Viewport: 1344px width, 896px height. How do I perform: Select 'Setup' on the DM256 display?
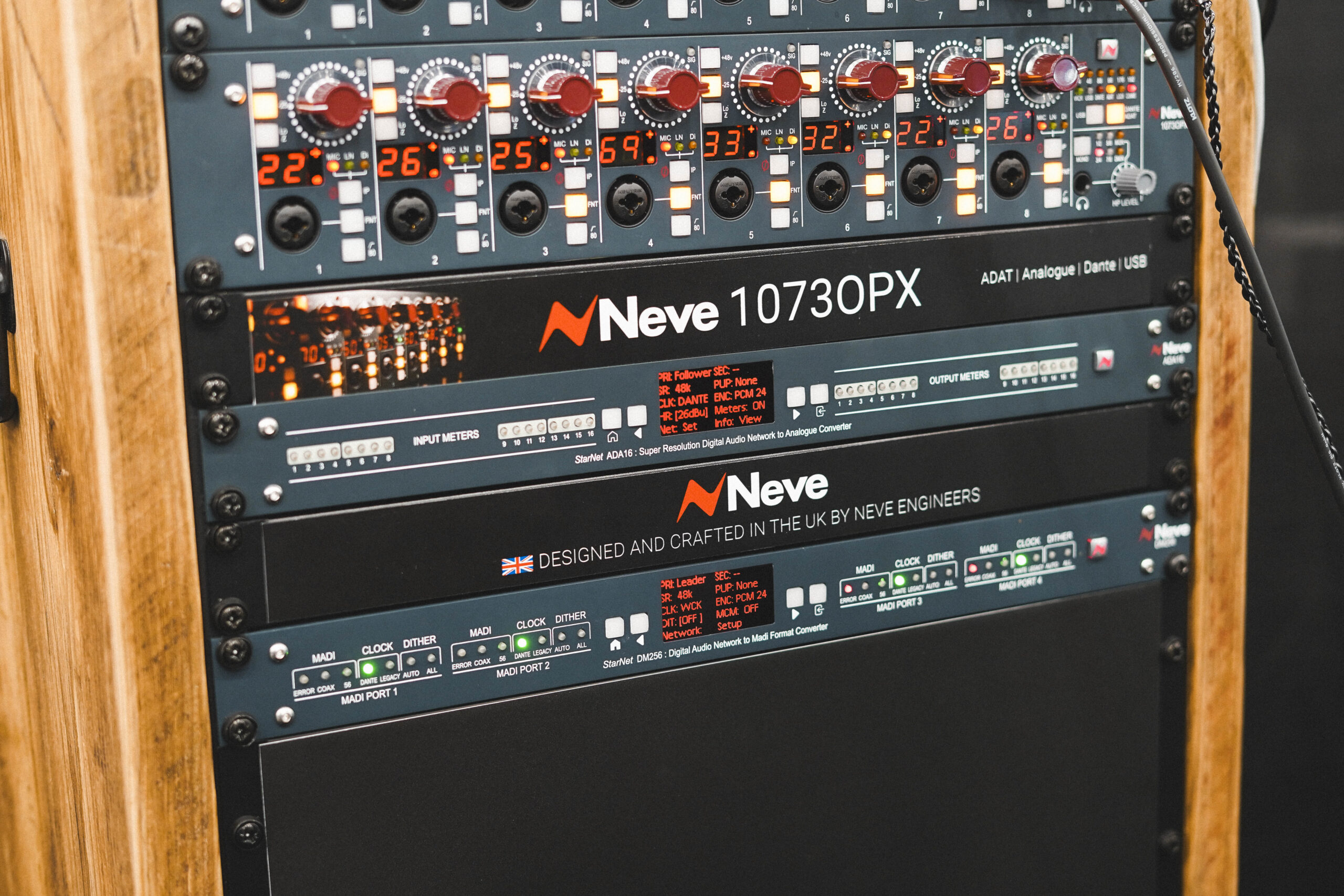tap(729, 625)
